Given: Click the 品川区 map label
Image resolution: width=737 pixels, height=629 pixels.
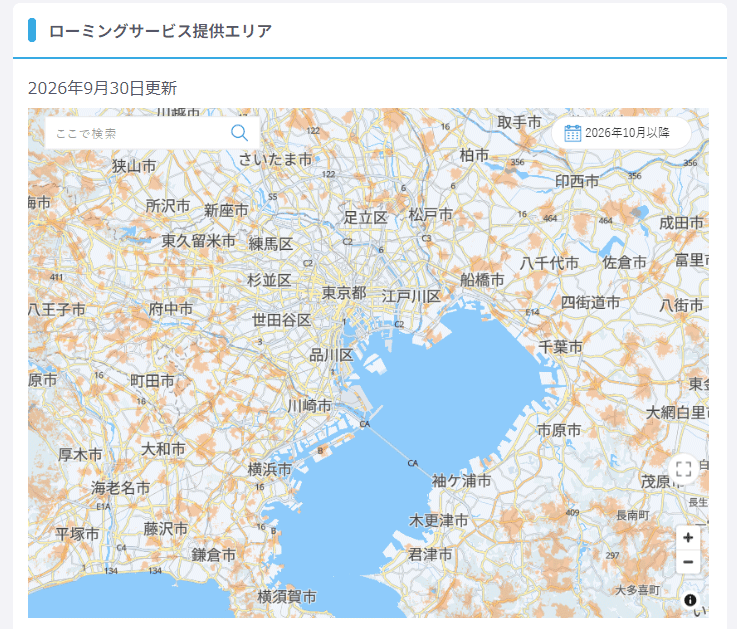Looking at the screenshot, I should (x=331, y=355).
